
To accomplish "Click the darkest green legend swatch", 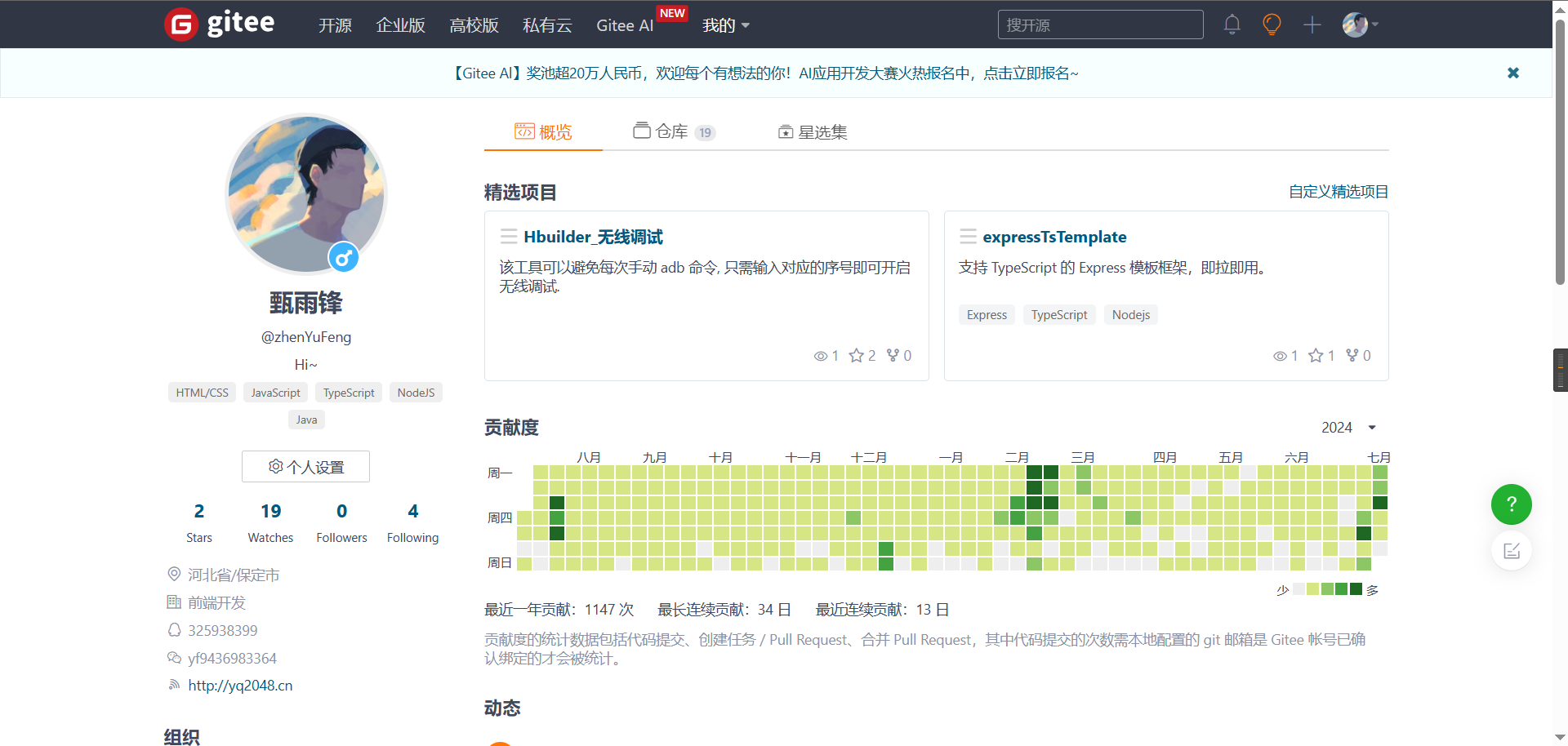I will click(1356, 589).
